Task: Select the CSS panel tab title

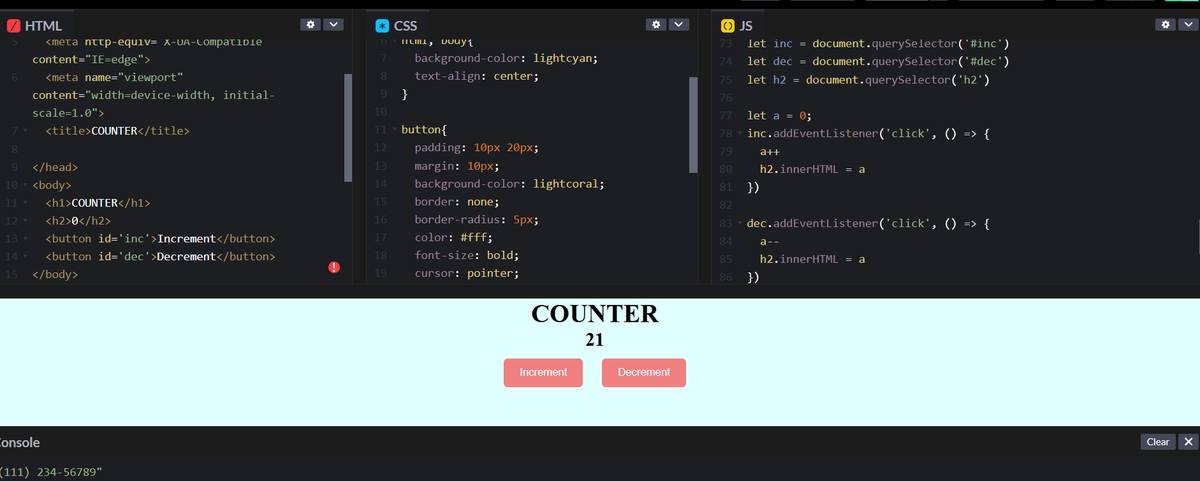Action: pyautogui.click(x=406, y=25)
